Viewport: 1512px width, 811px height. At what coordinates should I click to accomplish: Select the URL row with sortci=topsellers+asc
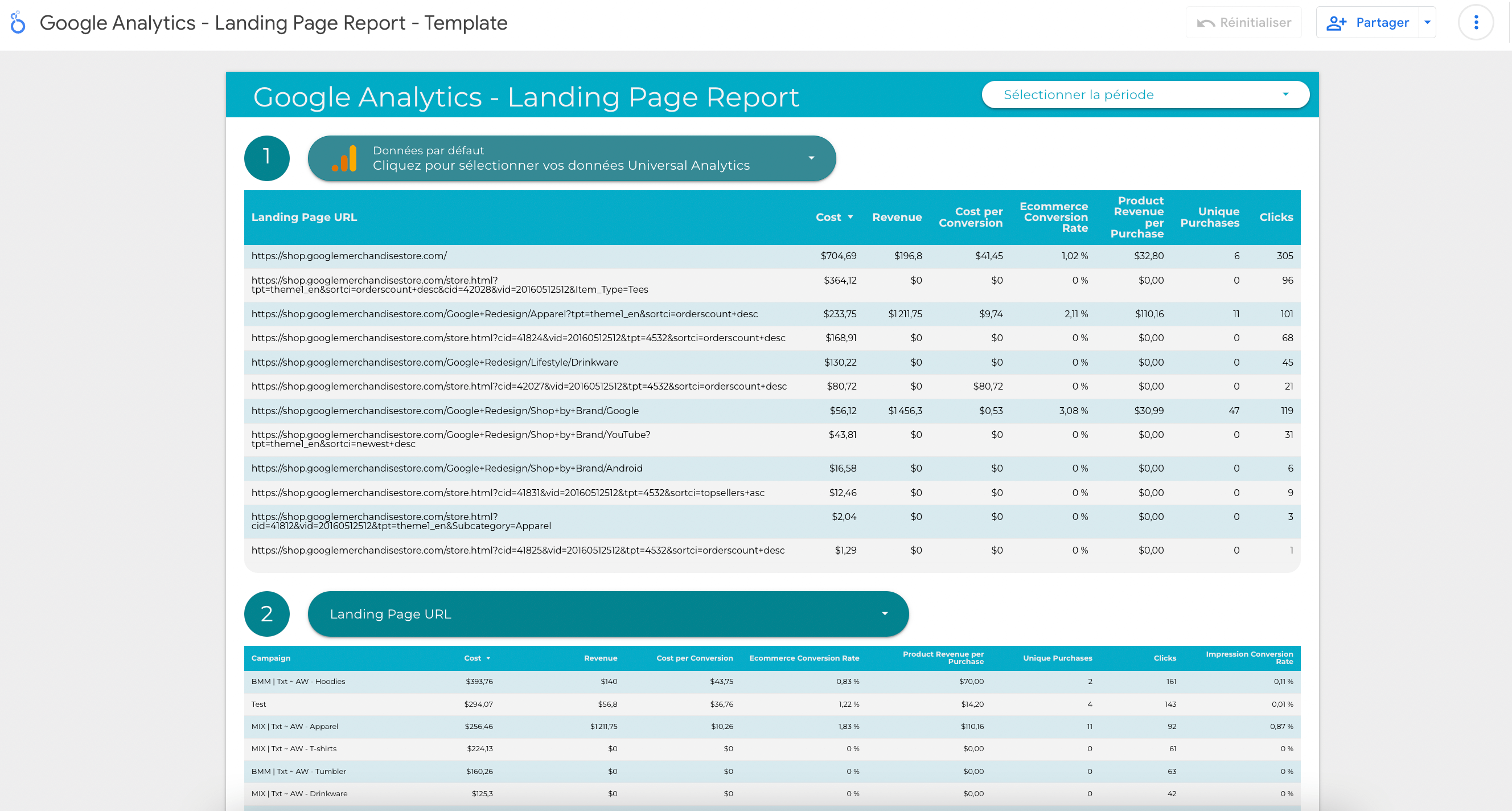[x=772, y=493]
